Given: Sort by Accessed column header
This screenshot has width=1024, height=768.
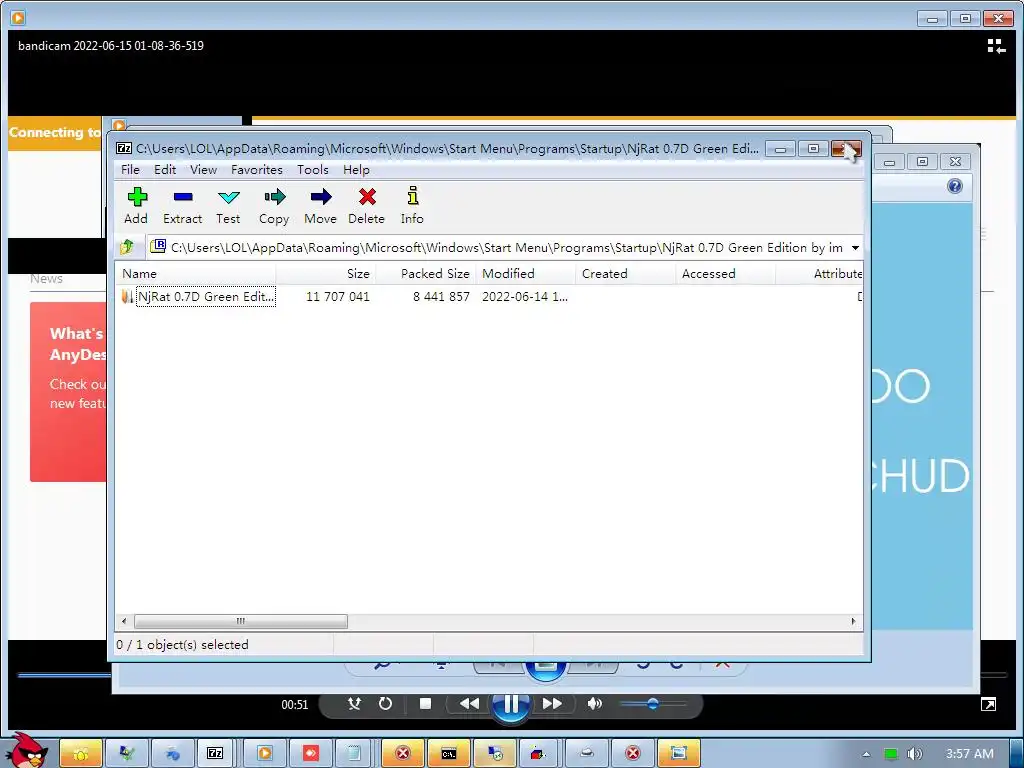Looking at the screenshot, I should 726,274.
